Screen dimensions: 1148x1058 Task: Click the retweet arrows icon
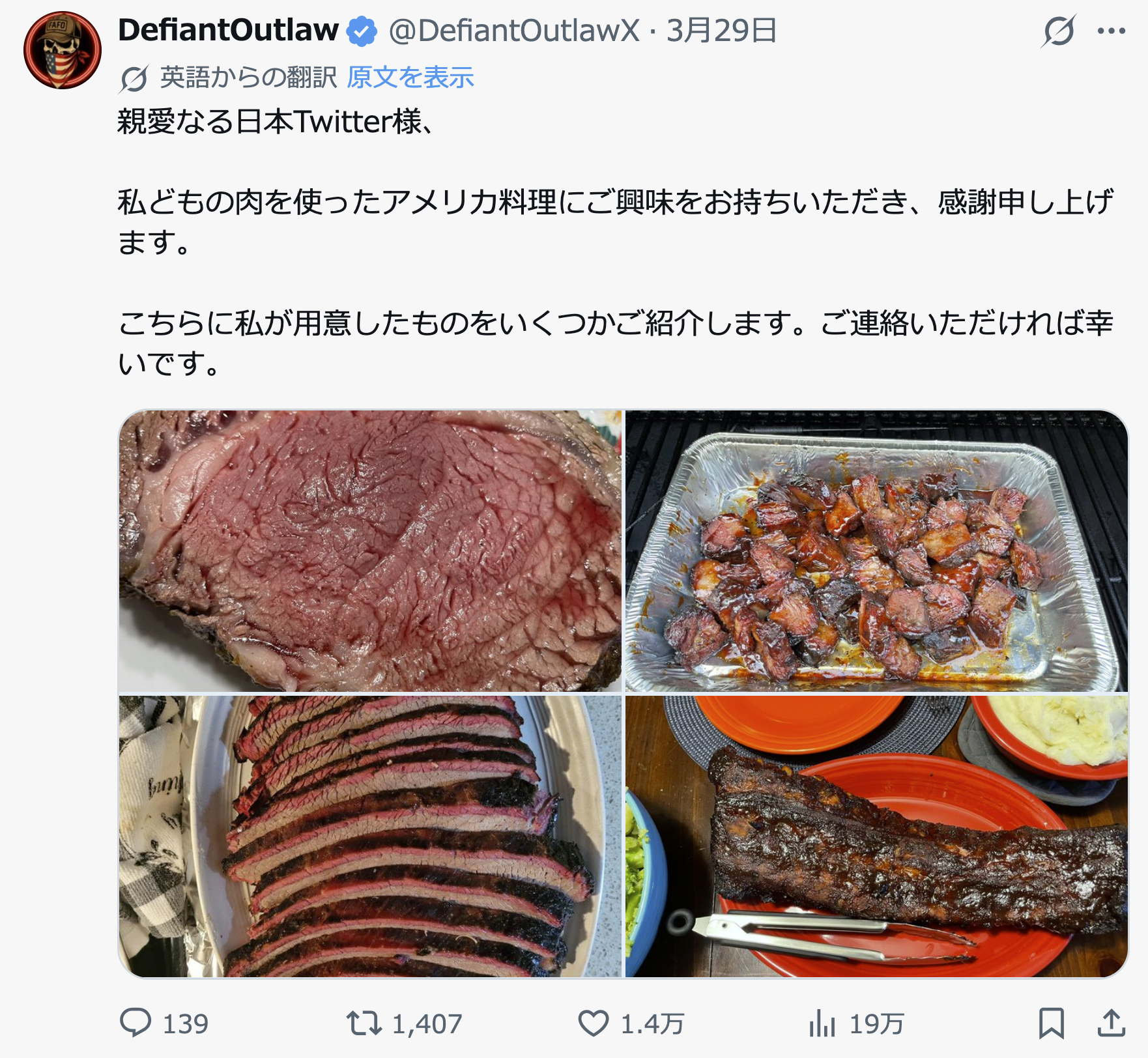[364, 1022]
